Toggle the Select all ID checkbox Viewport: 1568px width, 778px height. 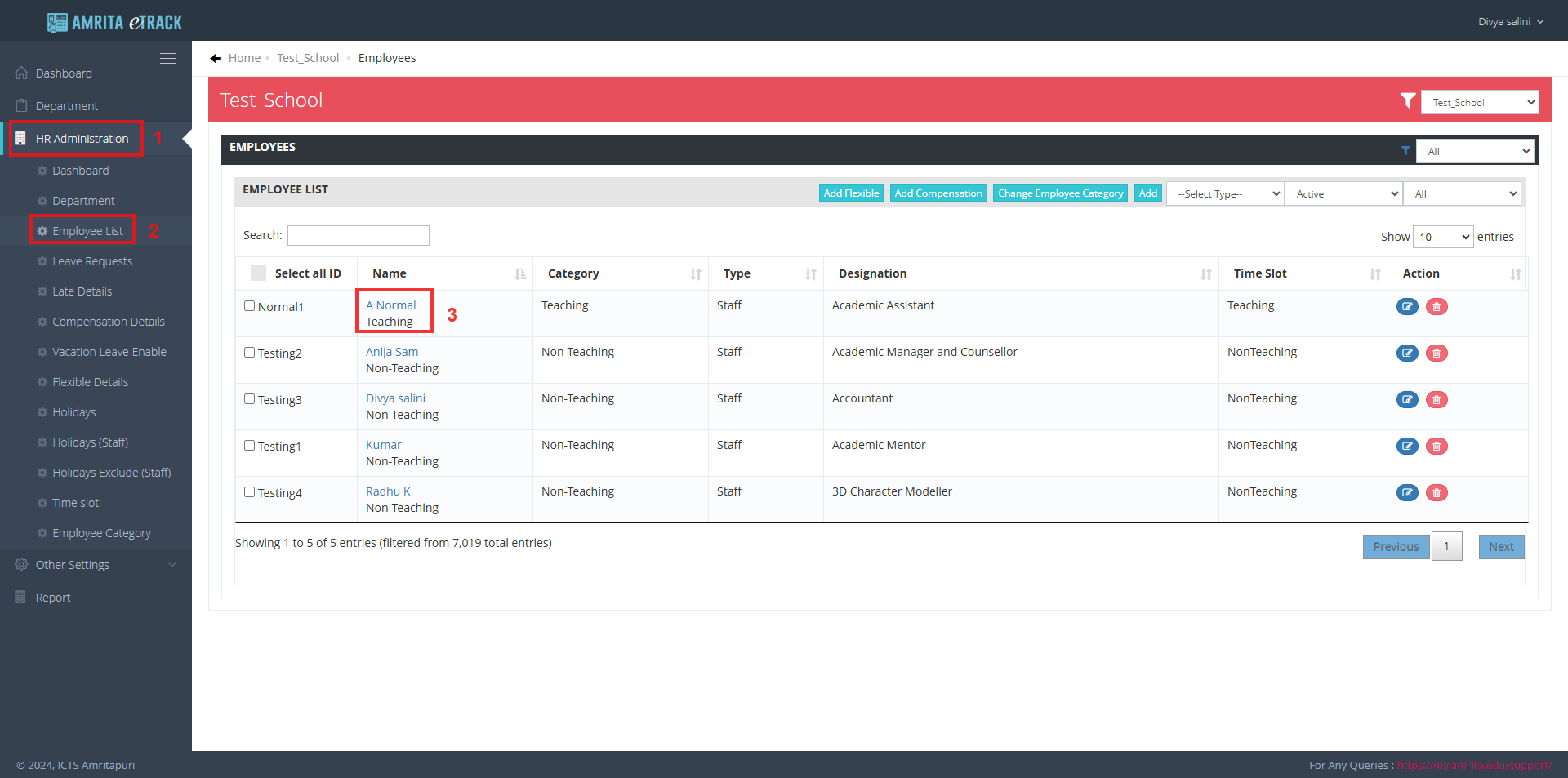tap(258, 273)
